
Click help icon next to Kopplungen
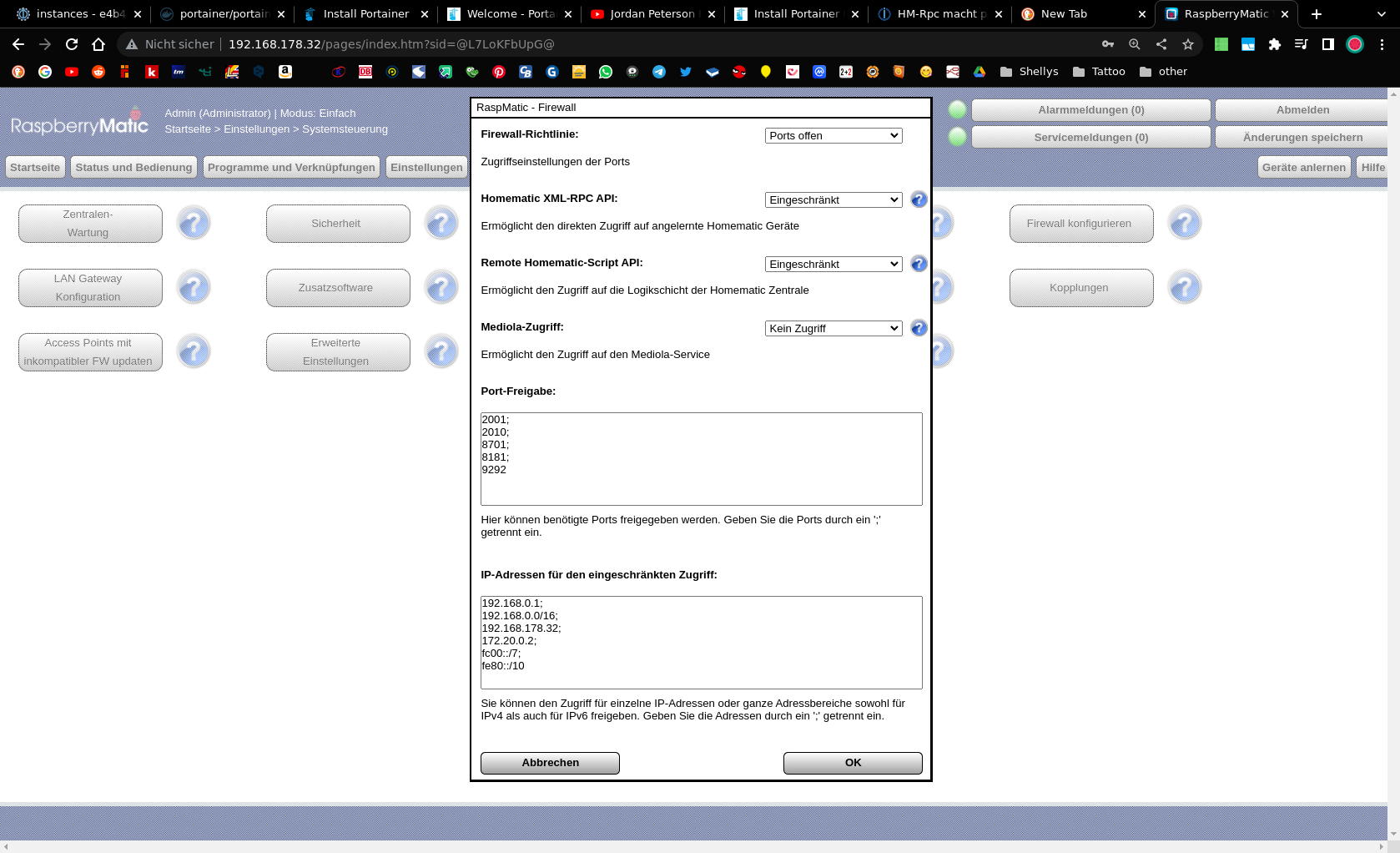(1185, 288)
